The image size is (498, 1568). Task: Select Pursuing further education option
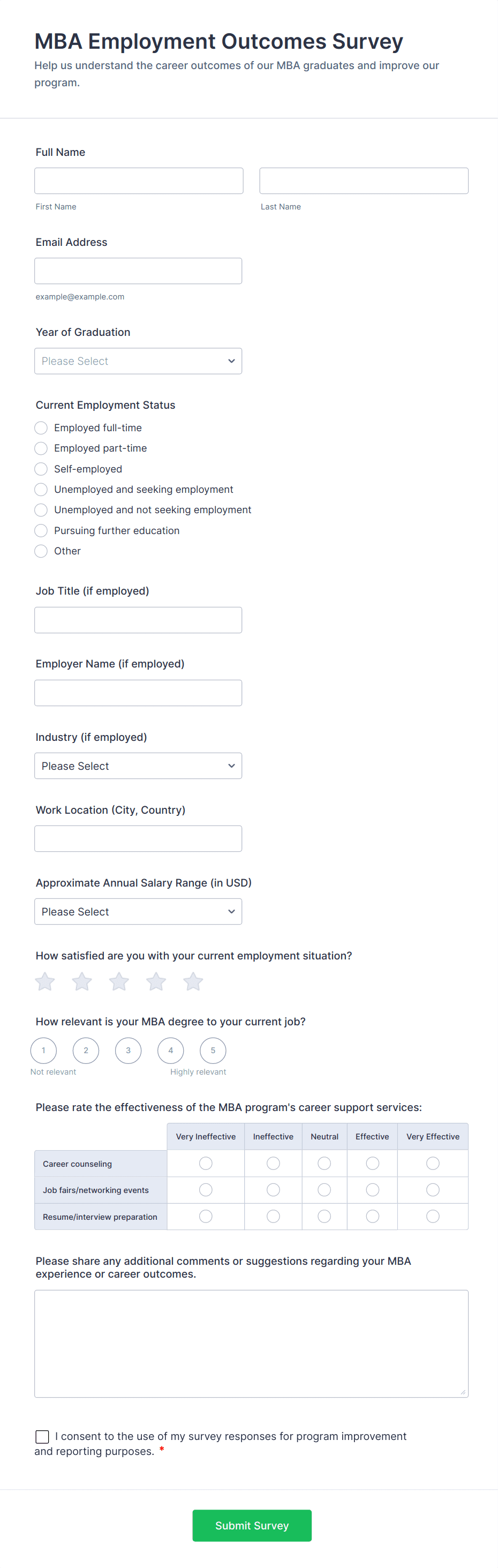(x=41, y=530)
